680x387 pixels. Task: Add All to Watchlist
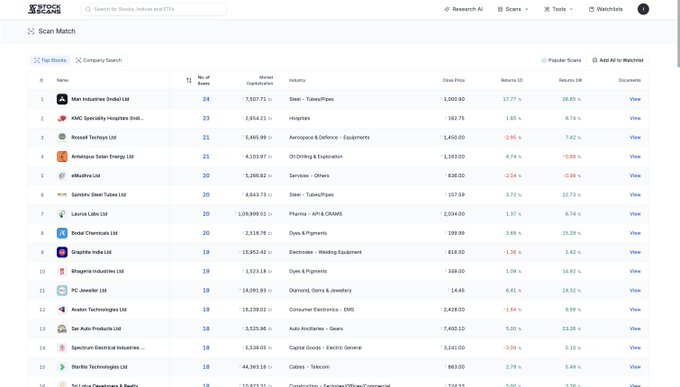618,60
